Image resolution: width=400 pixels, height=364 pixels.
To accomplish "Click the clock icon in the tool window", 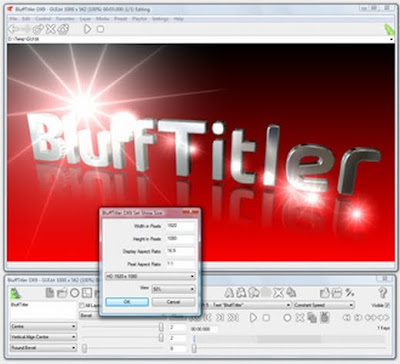I will [x=75, y=293].
